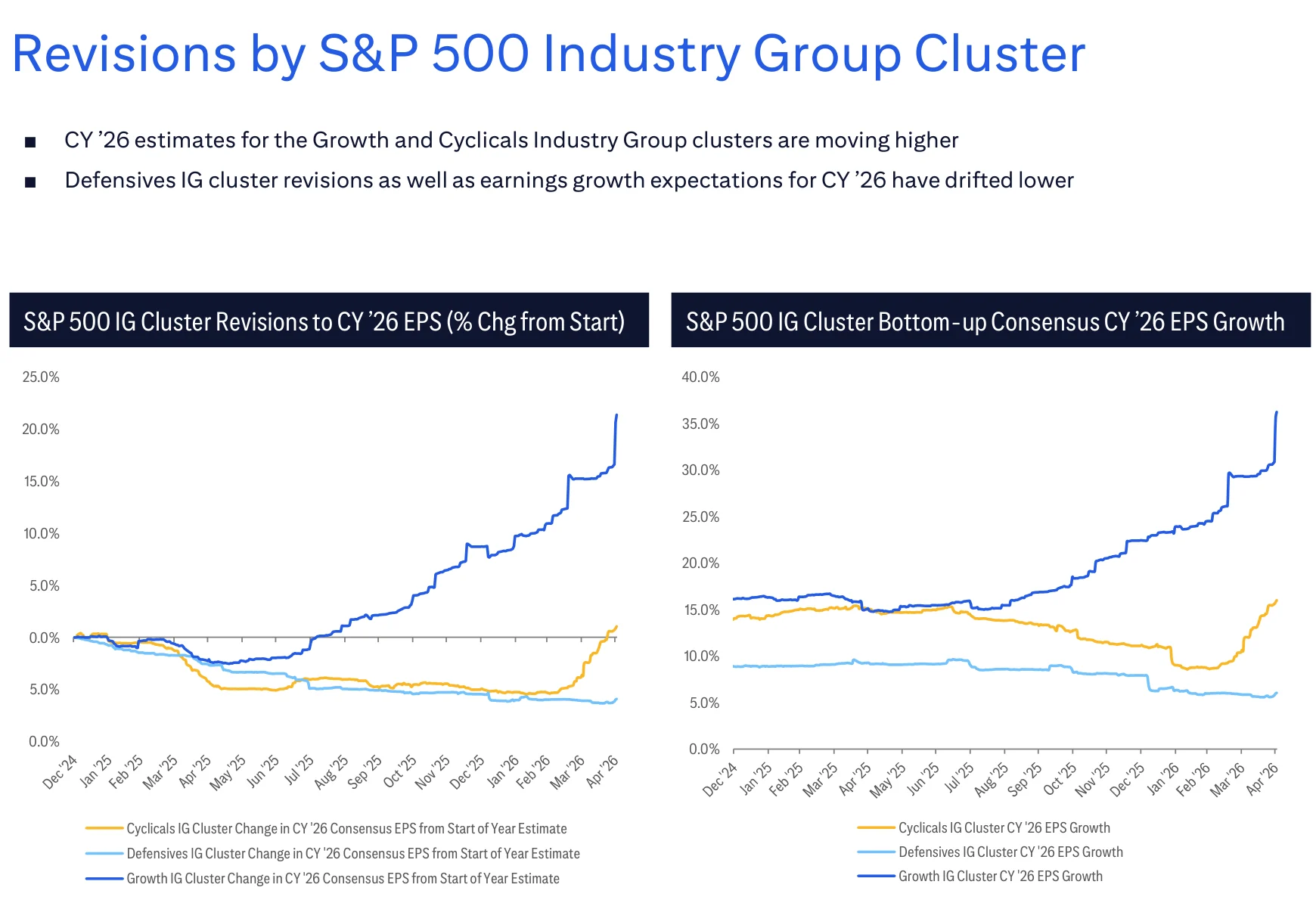Click the "0.0%" y-axis label on the right chart
This screenshot has width=1316, height=900.
[705, 749]
